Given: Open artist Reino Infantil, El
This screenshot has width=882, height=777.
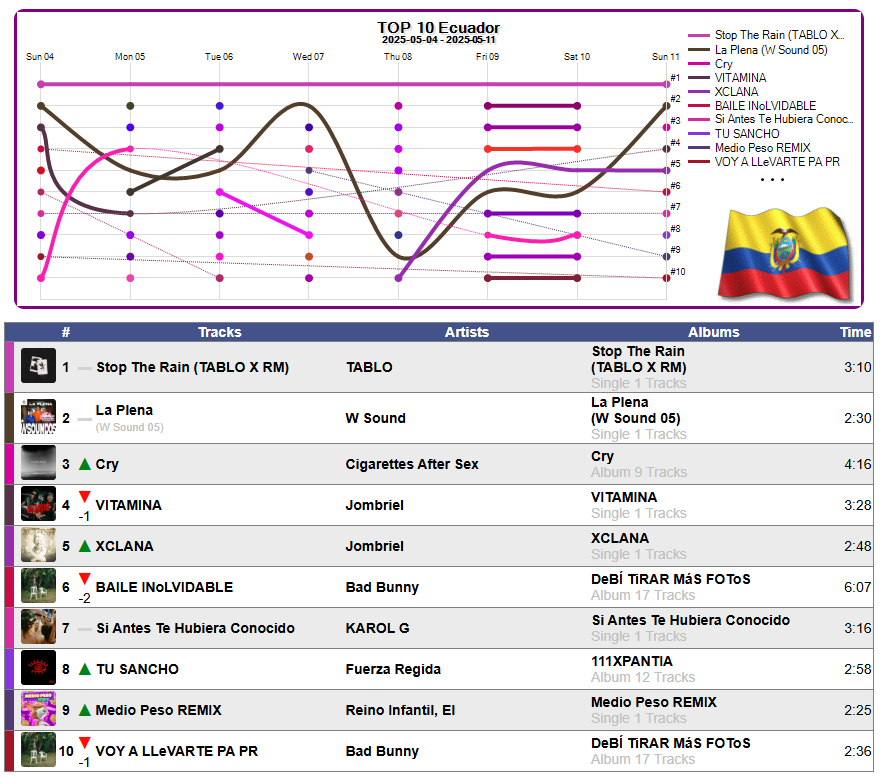Looking at the screenshot, I should click(400, 711).
